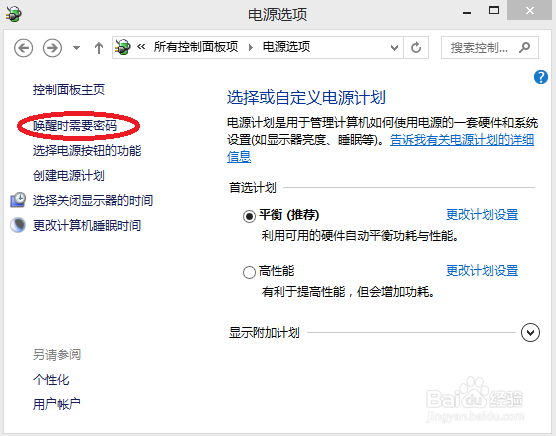
Task: Click text 有利于提高性能，但会增加功耗。
Action: tap(348, 291)
